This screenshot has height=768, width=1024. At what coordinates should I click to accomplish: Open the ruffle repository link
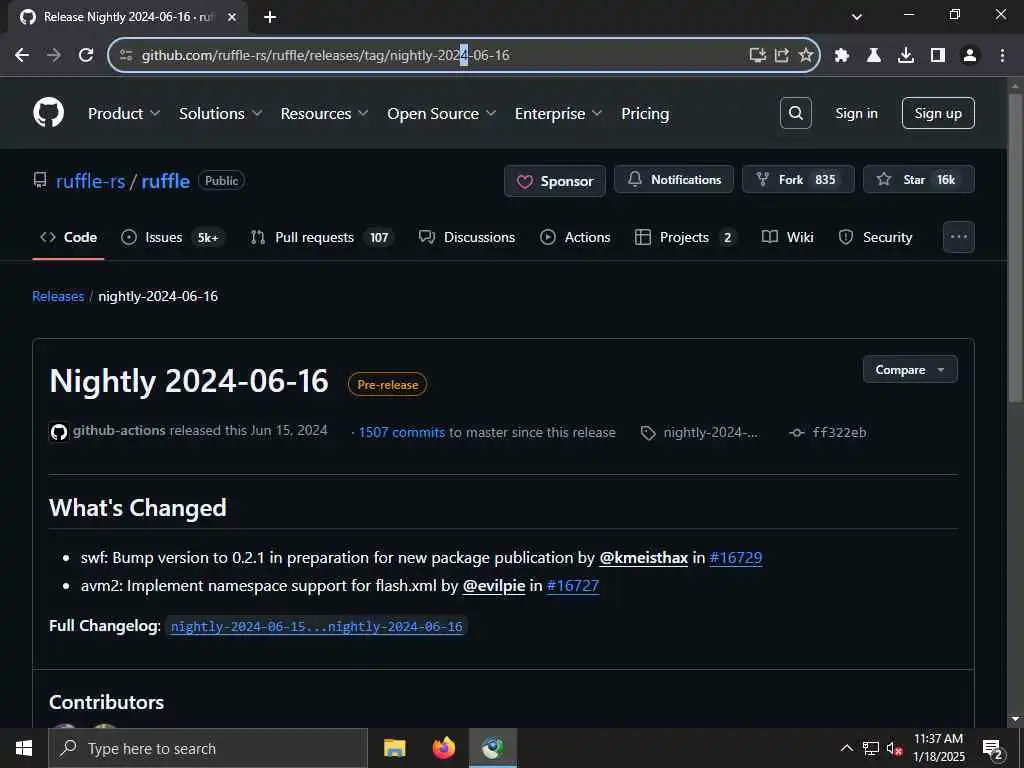[x=165, y=181]
